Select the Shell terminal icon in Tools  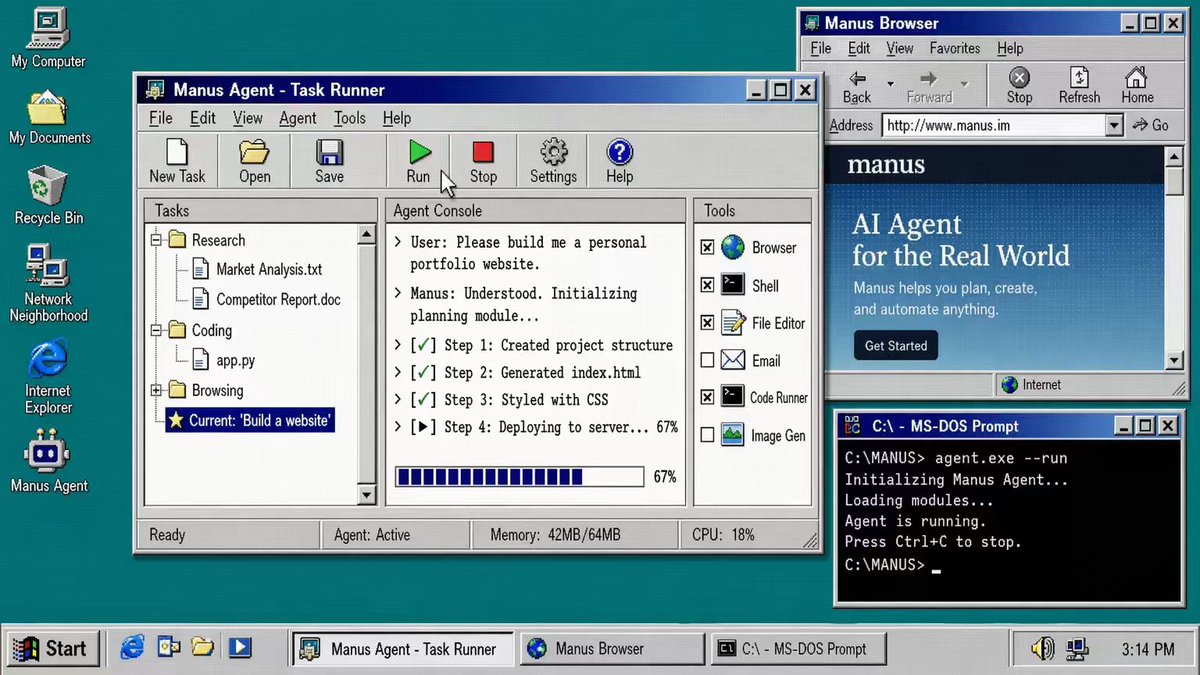click(x=733, y=285)
